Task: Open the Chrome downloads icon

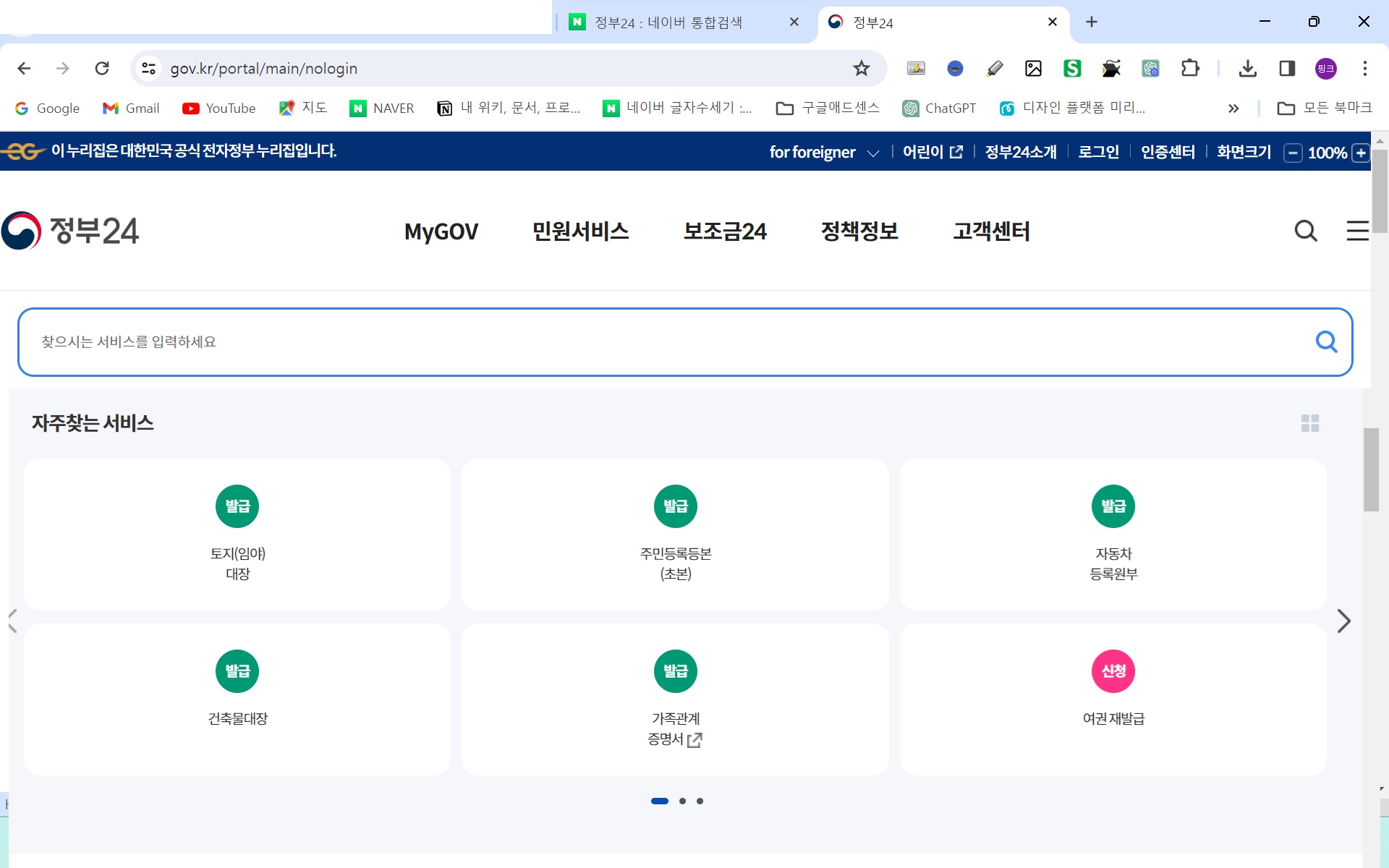Action: (x=1247, y=69)
